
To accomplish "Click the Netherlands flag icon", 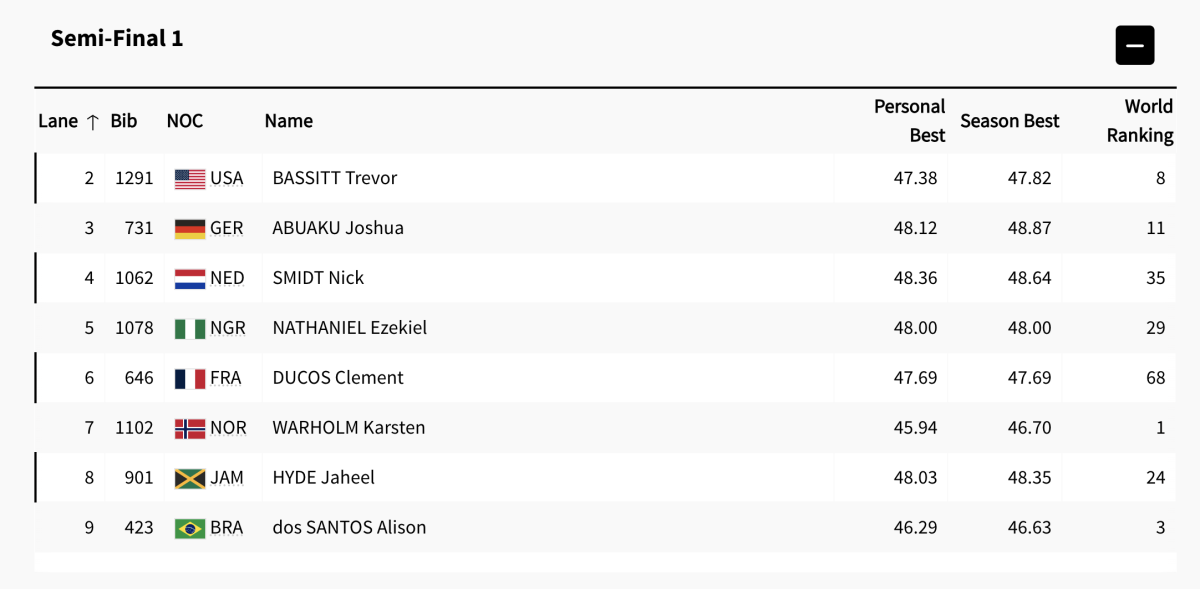I will click(190, 278).
